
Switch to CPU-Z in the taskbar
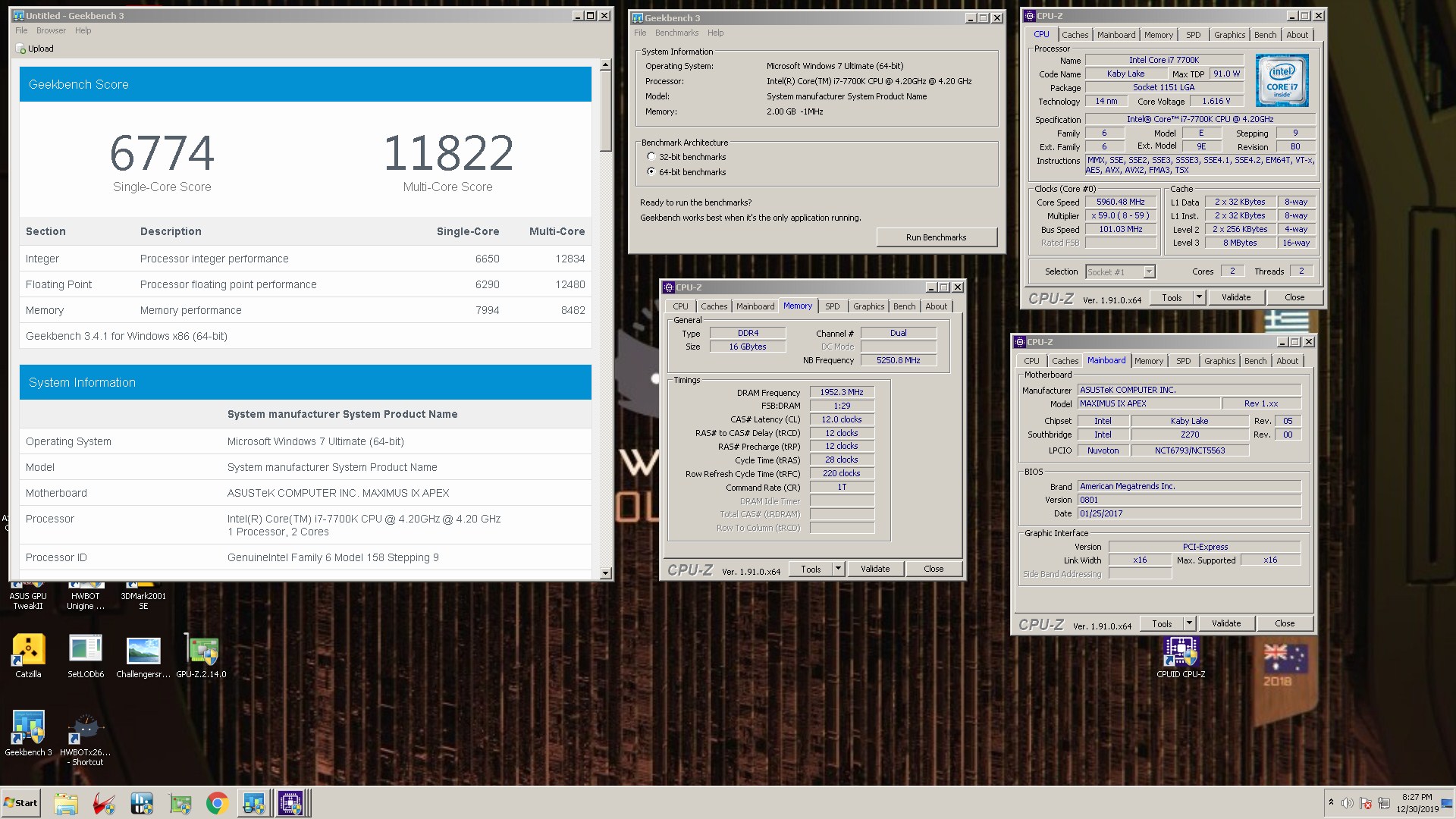pyautogui.click(x=291, y=803)
